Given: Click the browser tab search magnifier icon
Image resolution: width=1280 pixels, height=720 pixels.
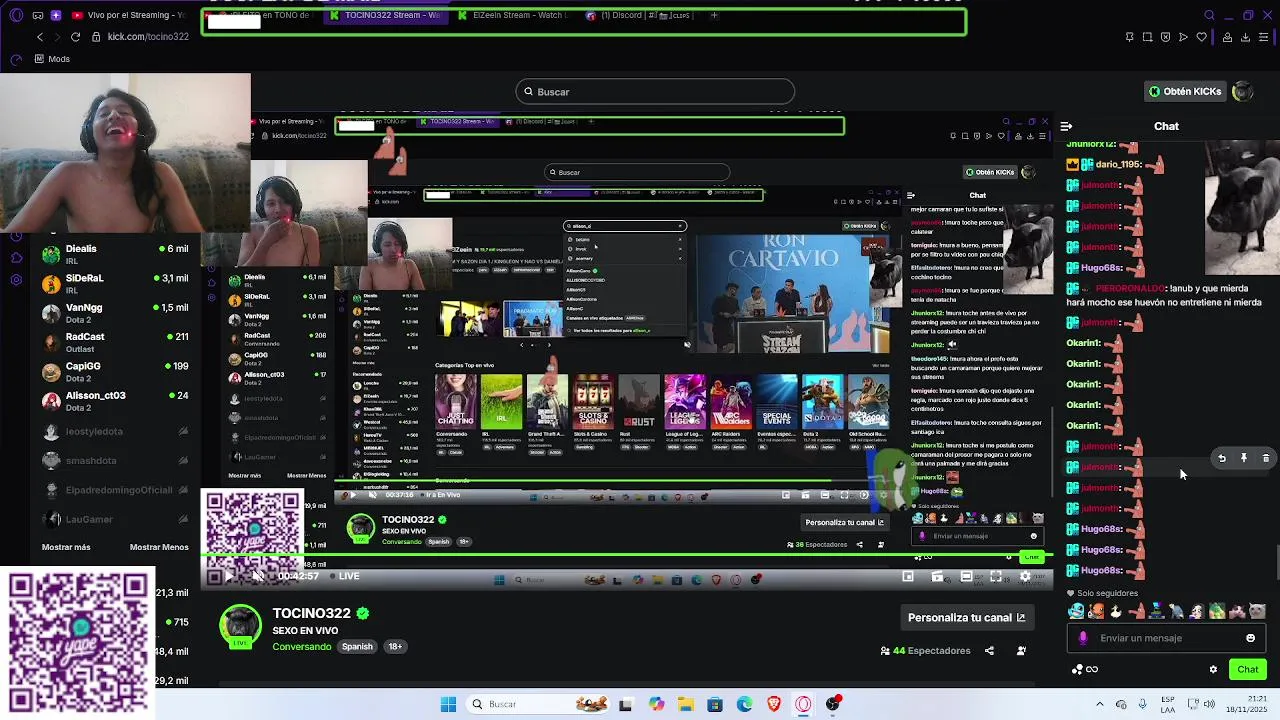Looking at the screenshot, I should [x=1209, y=15].
